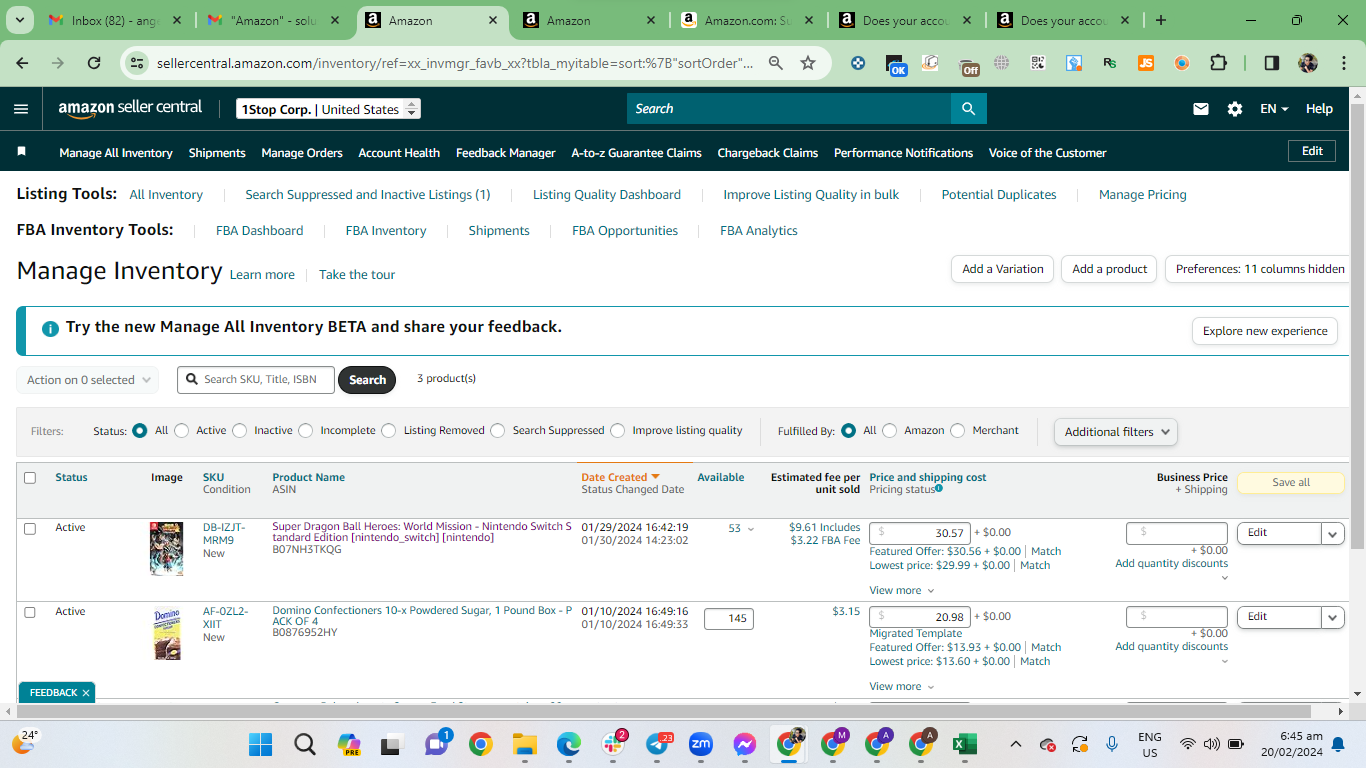The height and width of the screenshot is (768, 1366).
Task: Switch to the Gmail Inbox (82) browser tab
Action: (115, 20)
